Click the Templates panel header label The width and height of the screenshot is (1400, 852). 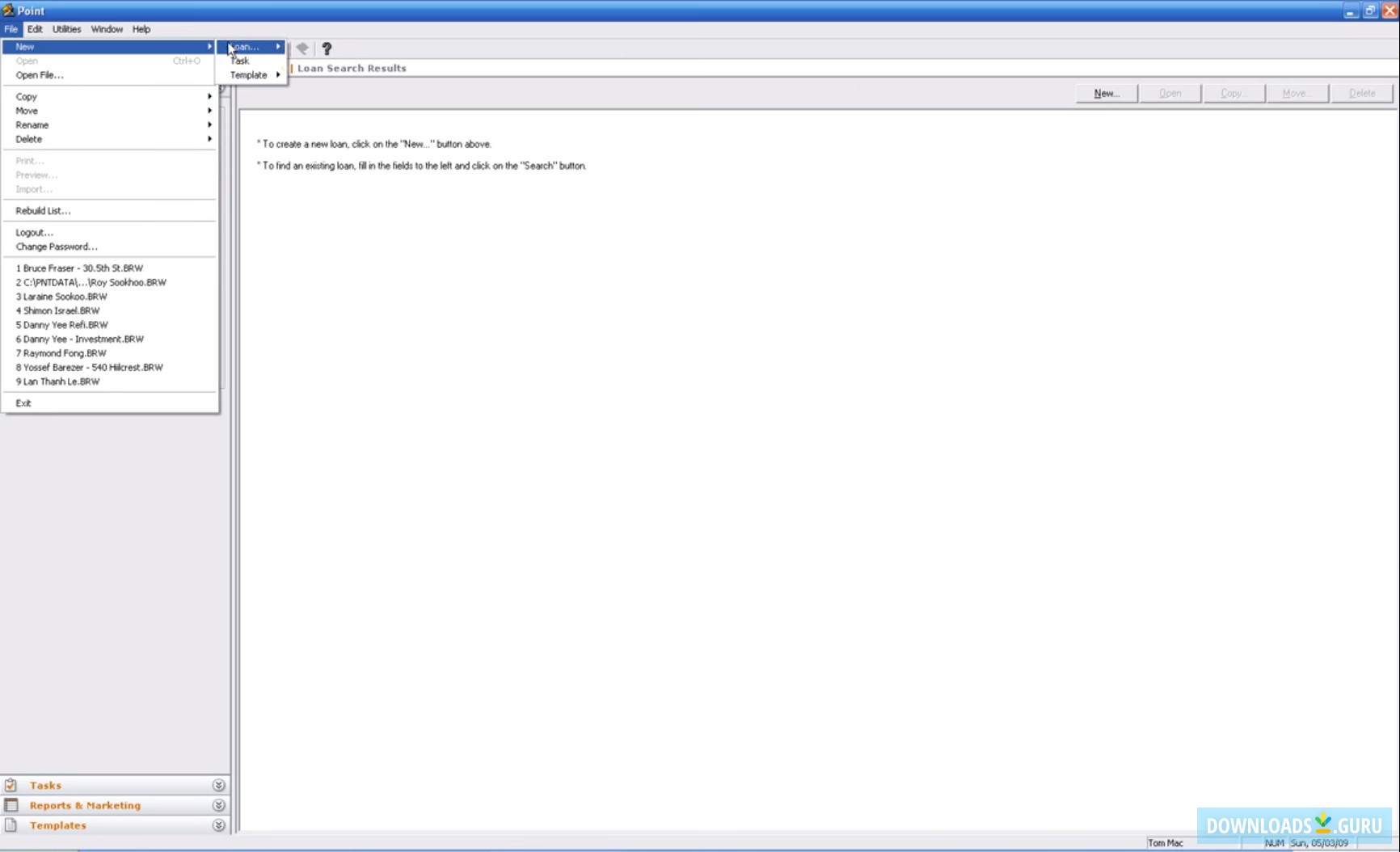[57, 825]
